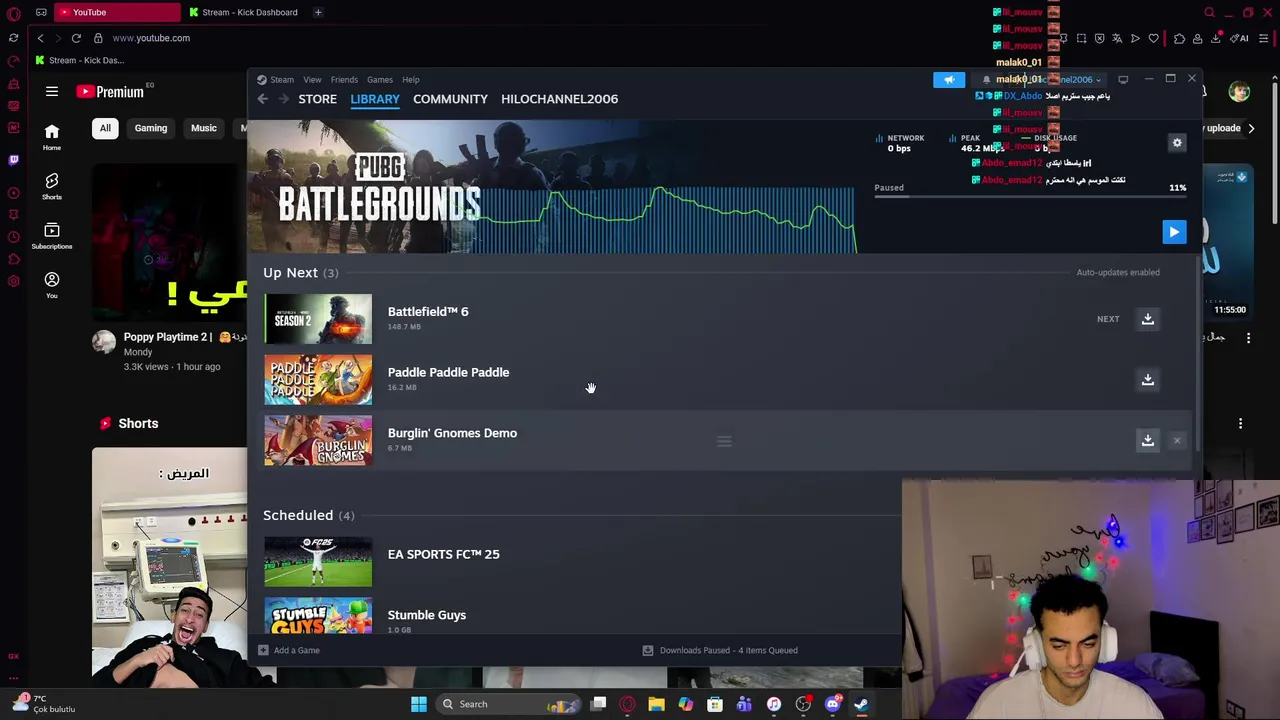Open the Steam announcements megaphone button
Image resolution: width=1280 pixels, height=720 pixels.
point(949,79)
